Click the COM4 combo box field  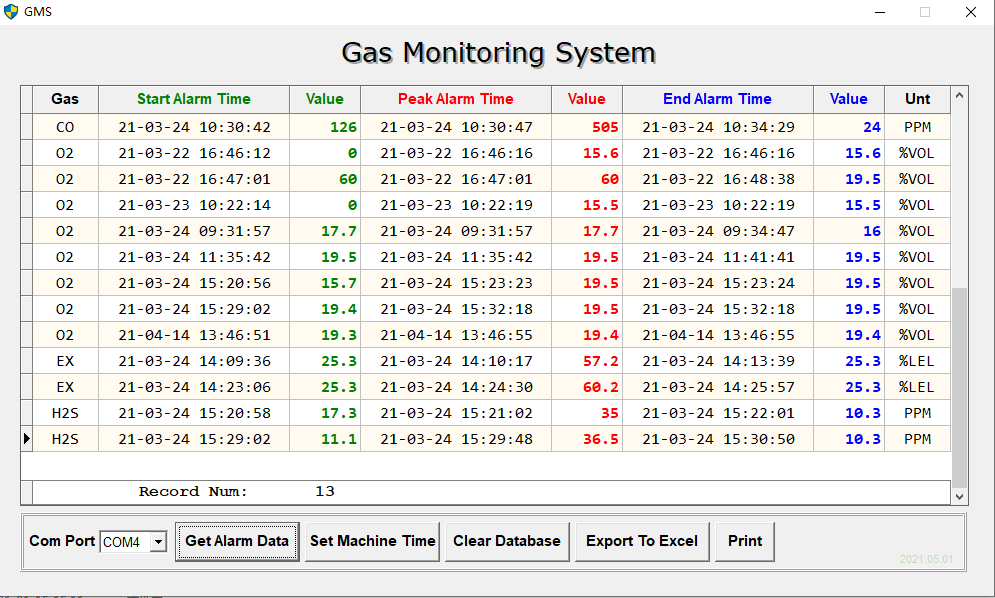click(123, 542)
